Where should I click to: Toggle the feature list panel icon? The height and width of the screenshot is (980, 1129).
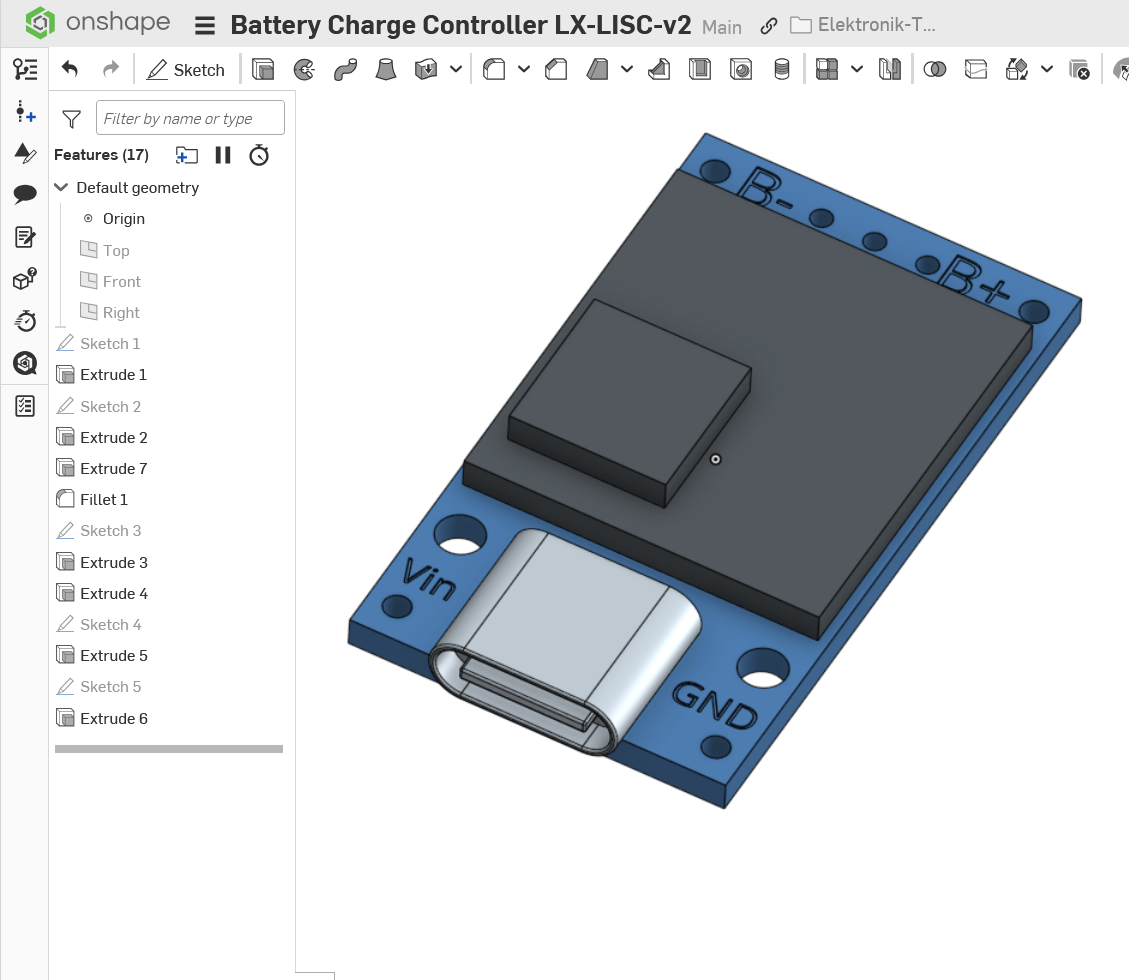tap(25, 69)
